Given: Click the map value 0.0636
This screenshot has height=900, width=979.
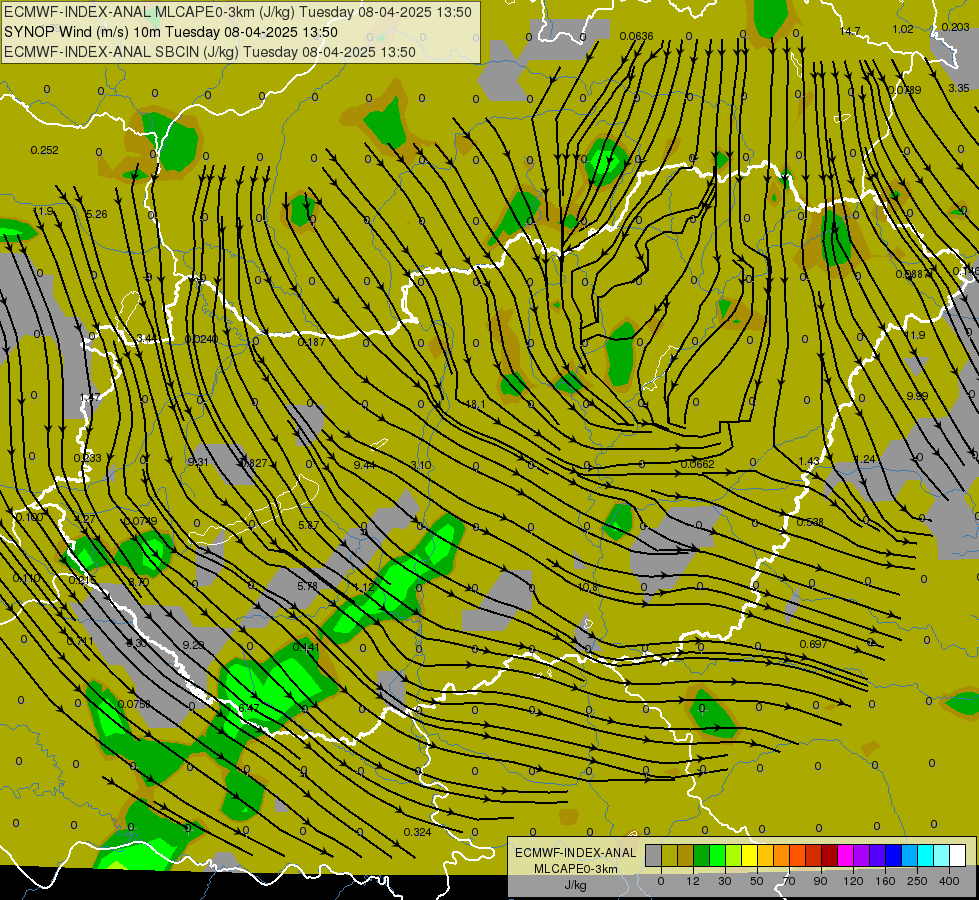Looking at the screenshot, I should click(636, 36).
